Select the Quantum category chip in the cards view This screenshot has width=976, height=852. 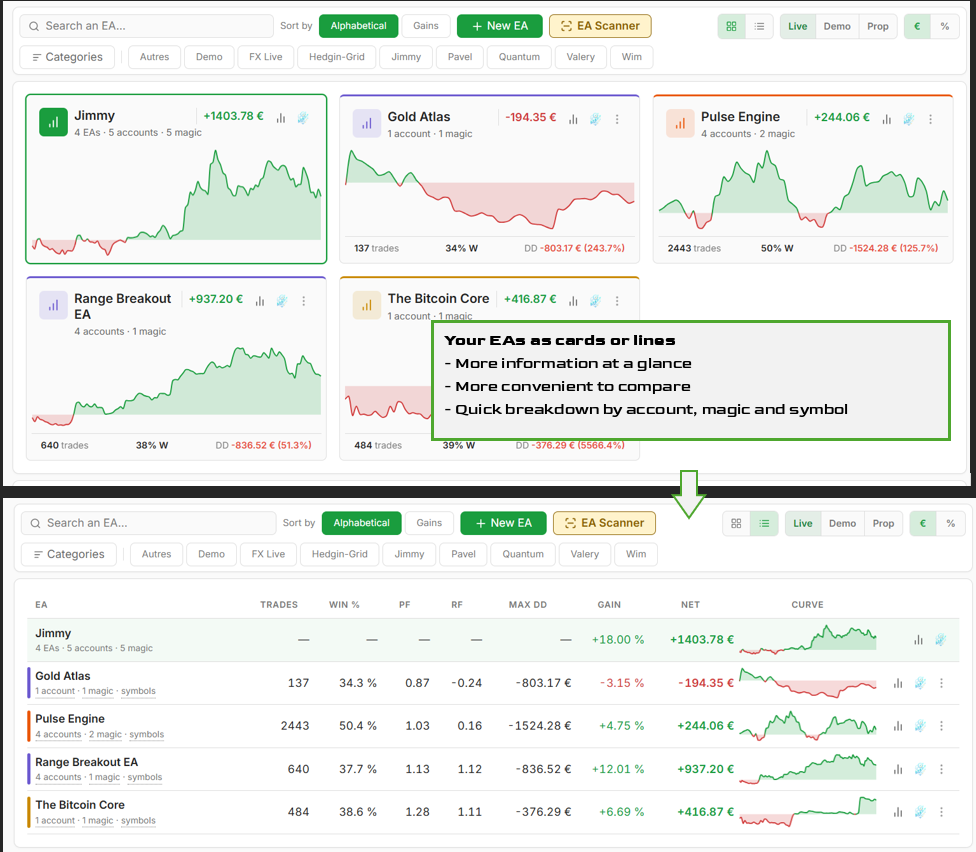519,57
